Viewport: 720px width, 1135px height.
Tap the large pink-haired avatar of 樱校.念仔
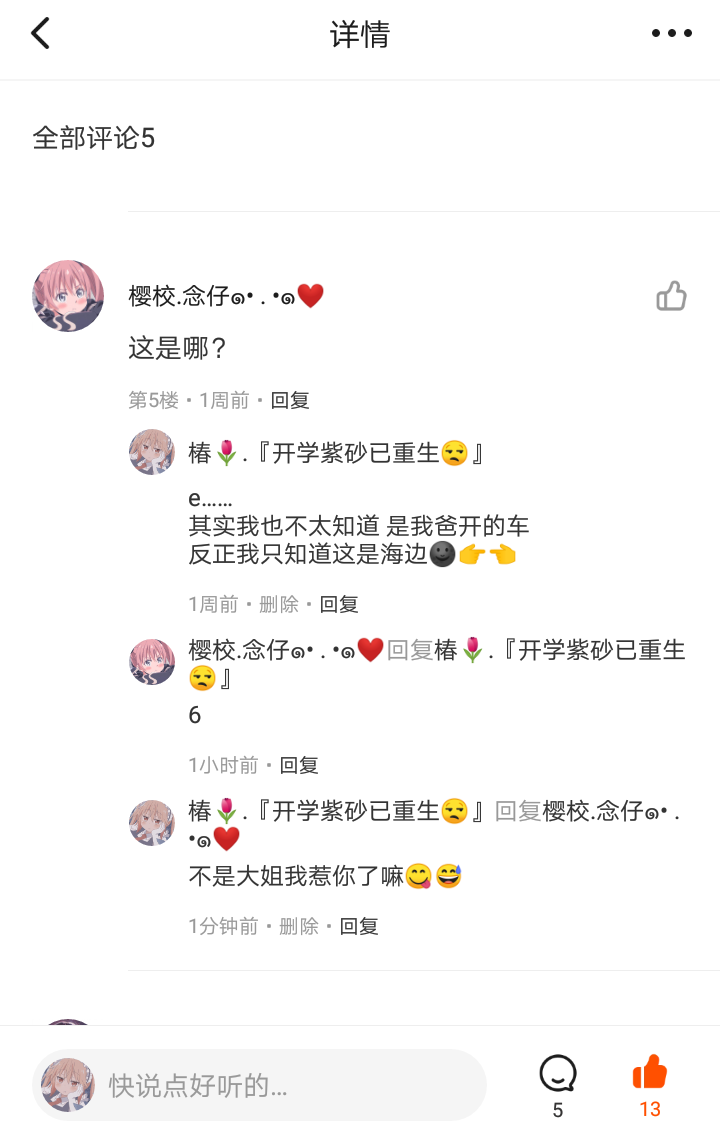coord(68,296)
